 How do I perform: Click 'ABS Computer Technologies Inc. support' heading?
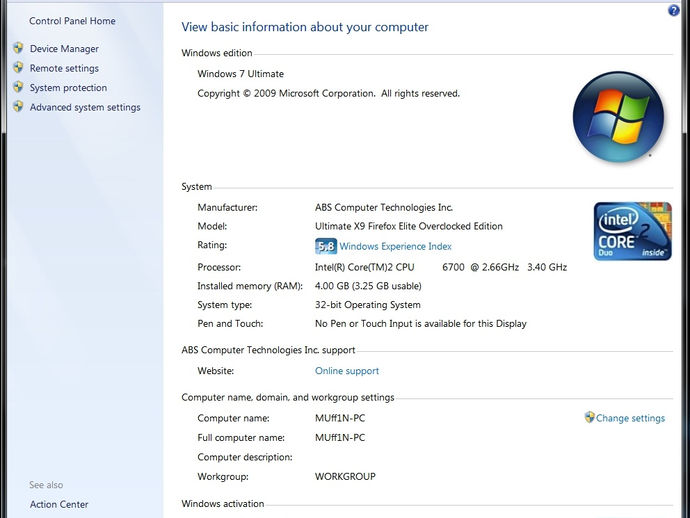(268, 350)
